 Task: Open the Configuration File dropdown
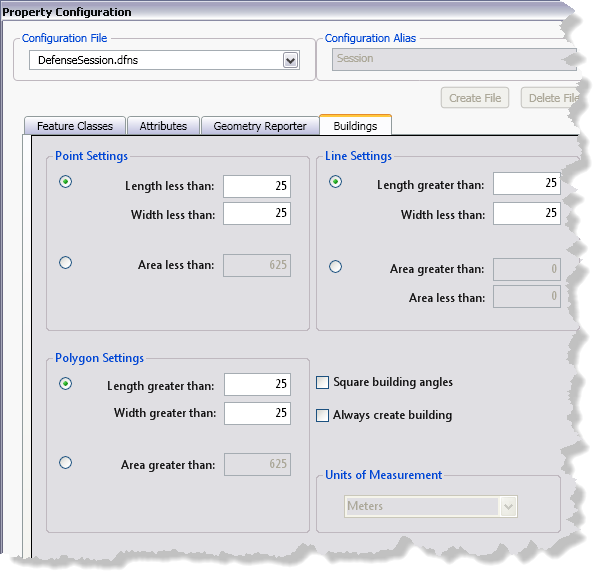tap(290, 61)
